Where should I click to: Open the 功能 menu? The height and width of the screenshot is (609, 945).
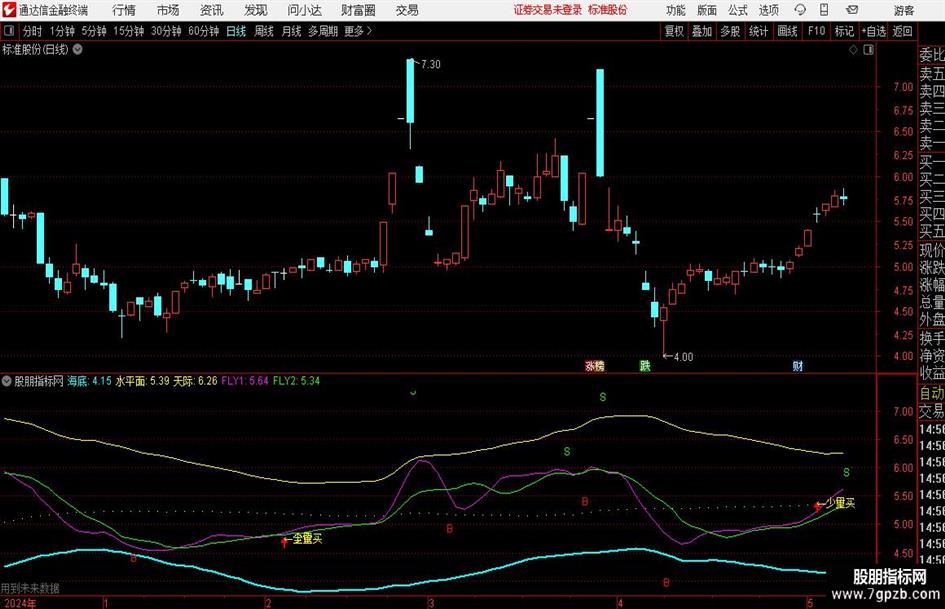pyautogui.click(x=676, y=10)
